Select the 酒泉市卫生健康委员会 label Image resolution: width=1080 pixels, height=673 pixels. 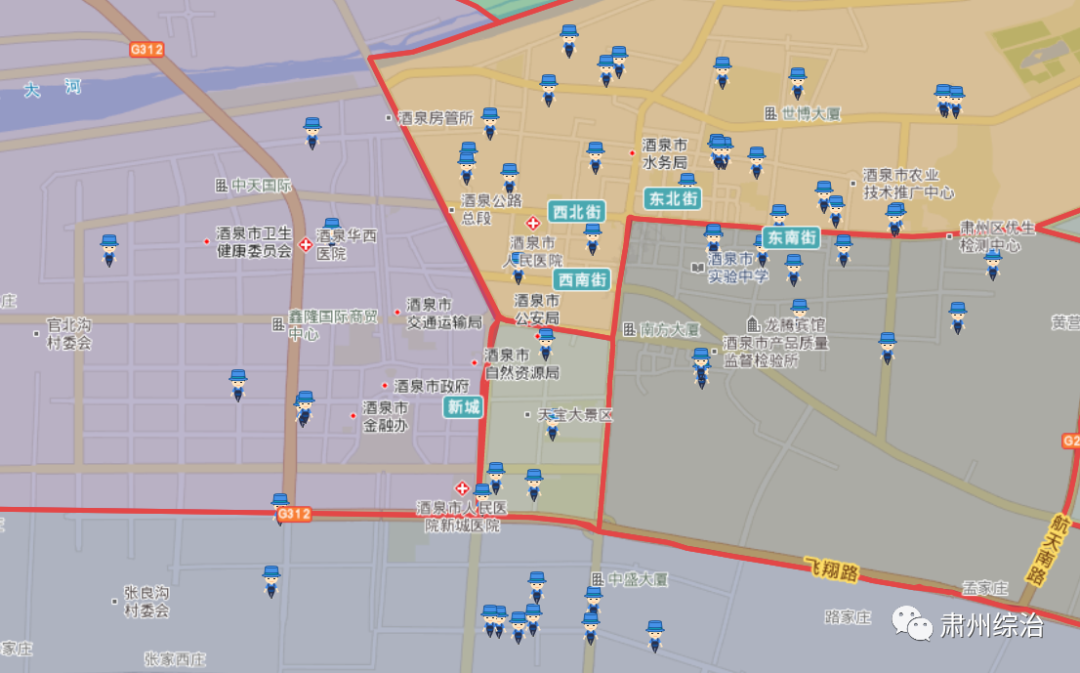254,242
